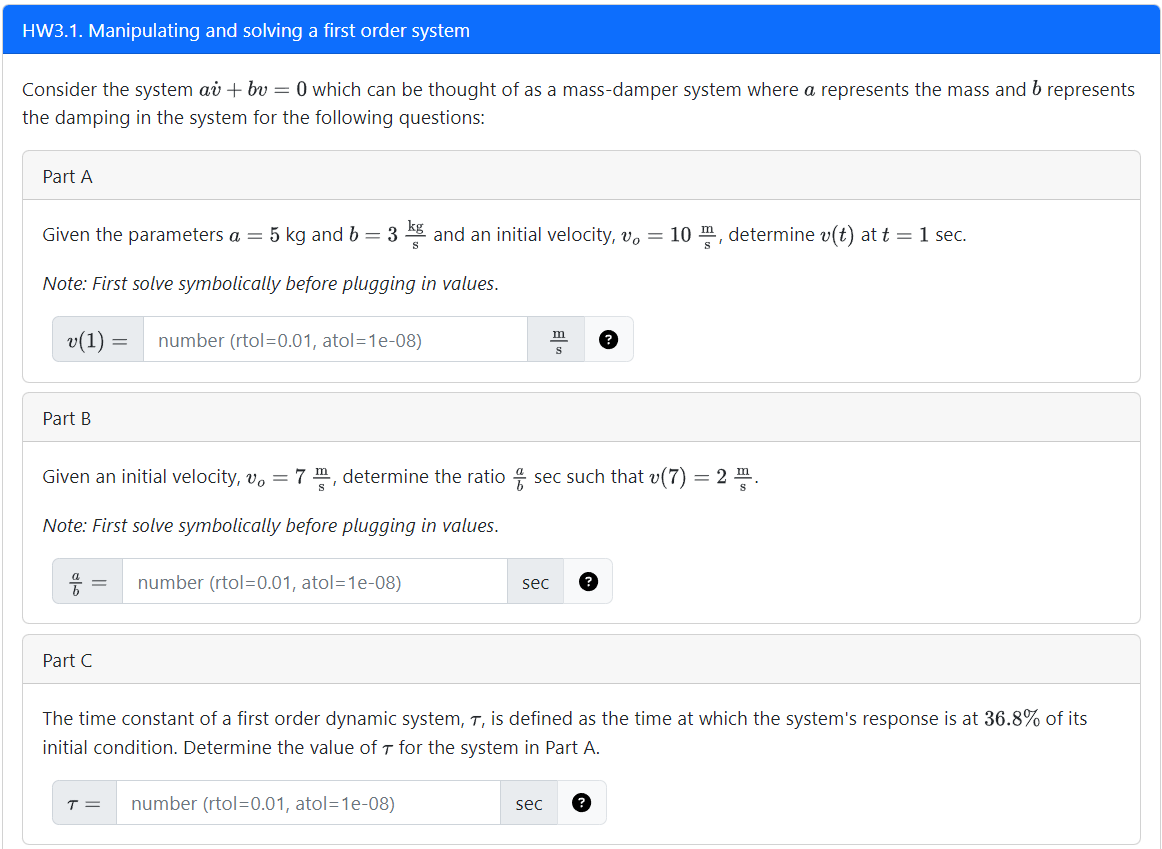
Task: Open the help tooltip for the a/b ratio answer
Action: click(588, 581)
